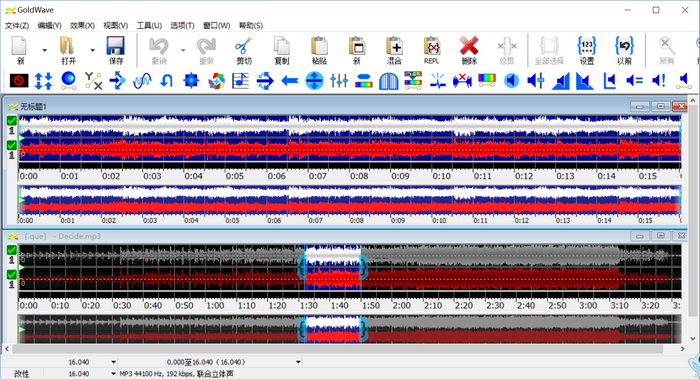
Task: Click the censor effect icon (black with red circle)
Action: 19,81
